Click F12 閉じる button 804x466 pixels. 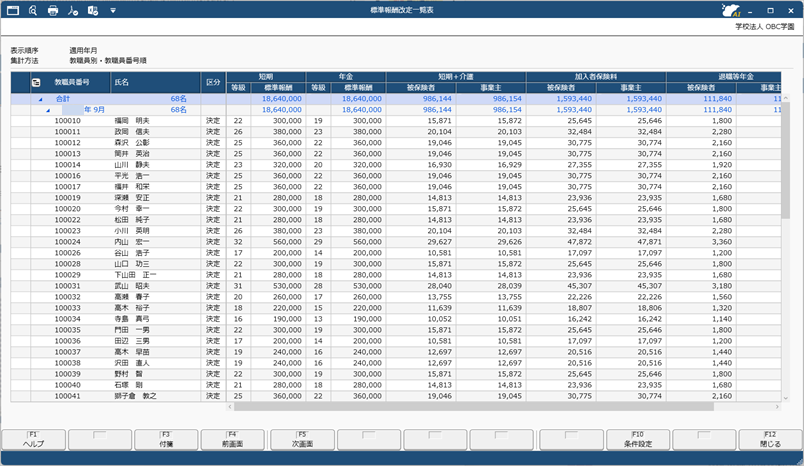pyautogui.click(x=770, y=438)
